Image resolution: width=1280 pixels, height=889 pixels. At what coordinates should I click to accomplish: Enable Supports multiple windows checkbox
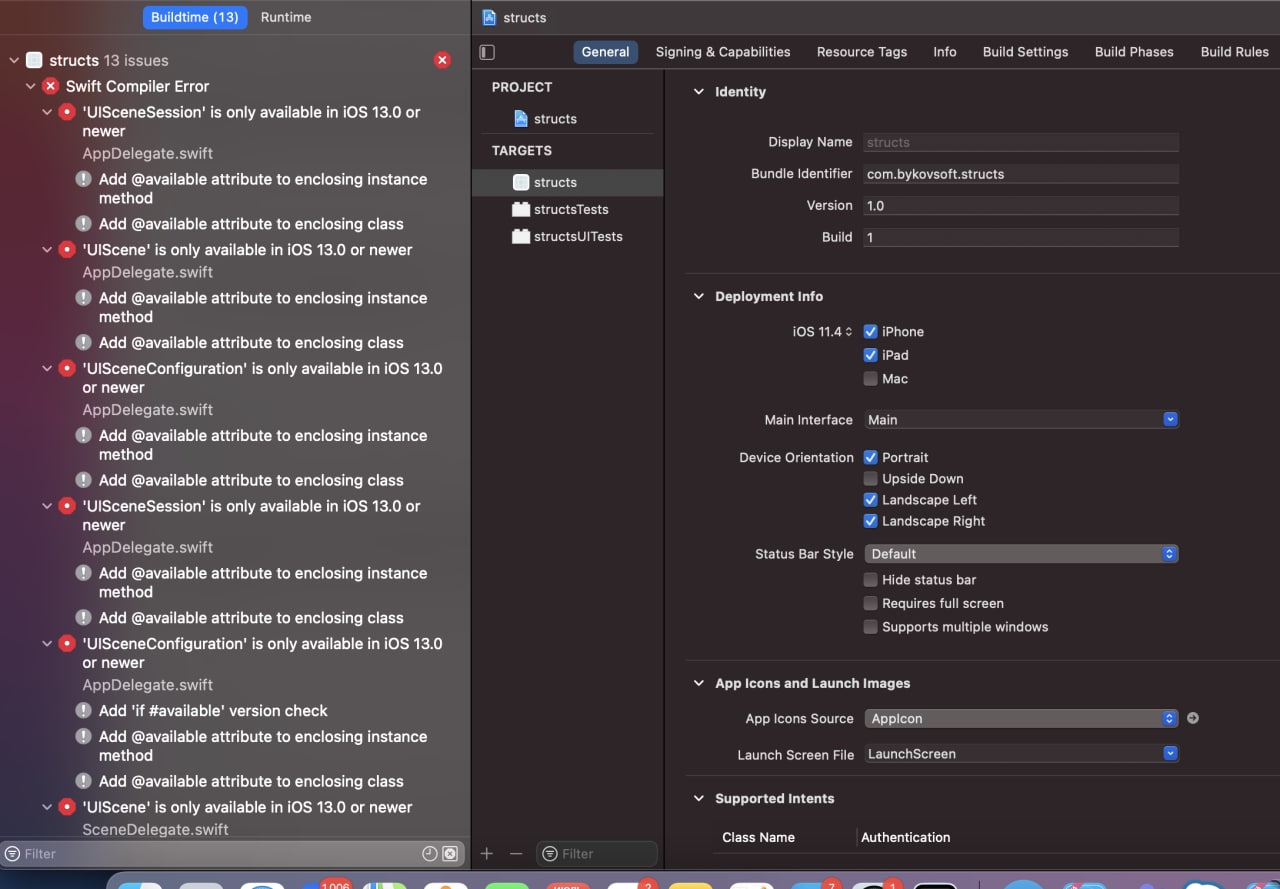coord(870,627)
